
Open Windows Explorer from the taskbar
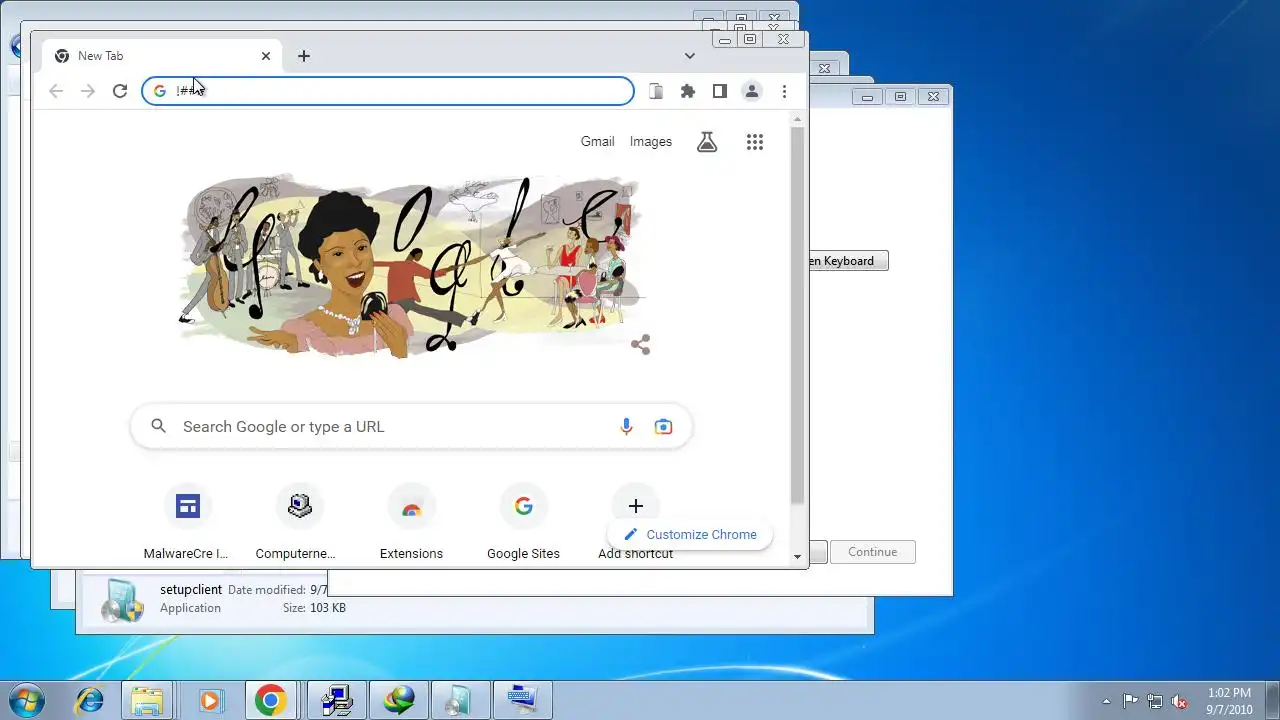[148, 700]
